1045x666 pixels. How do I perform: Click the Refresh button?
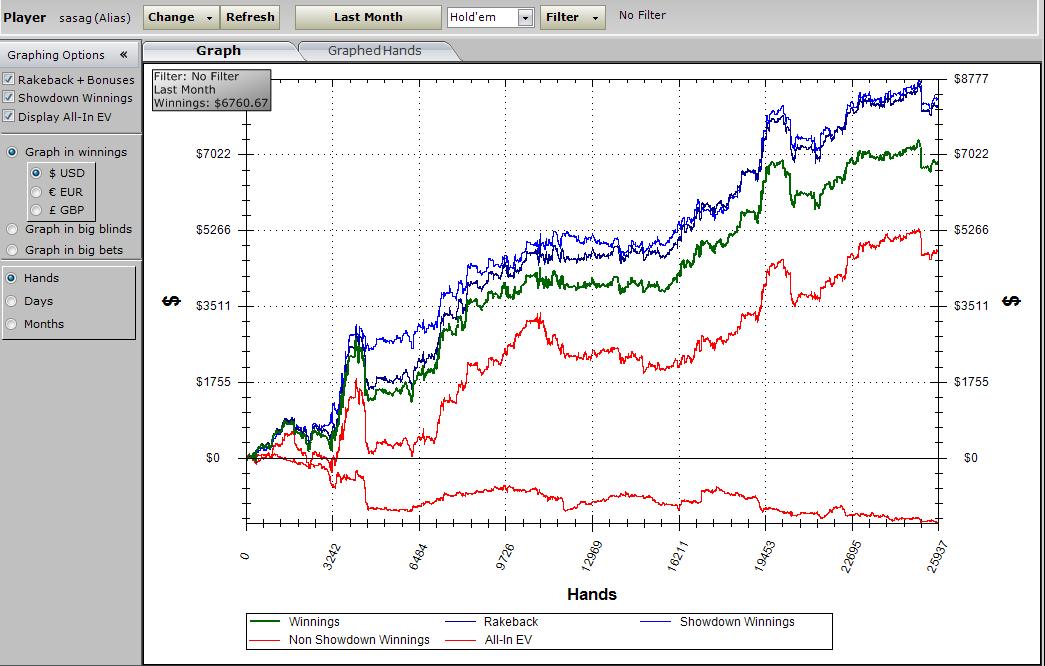[250, 17]
